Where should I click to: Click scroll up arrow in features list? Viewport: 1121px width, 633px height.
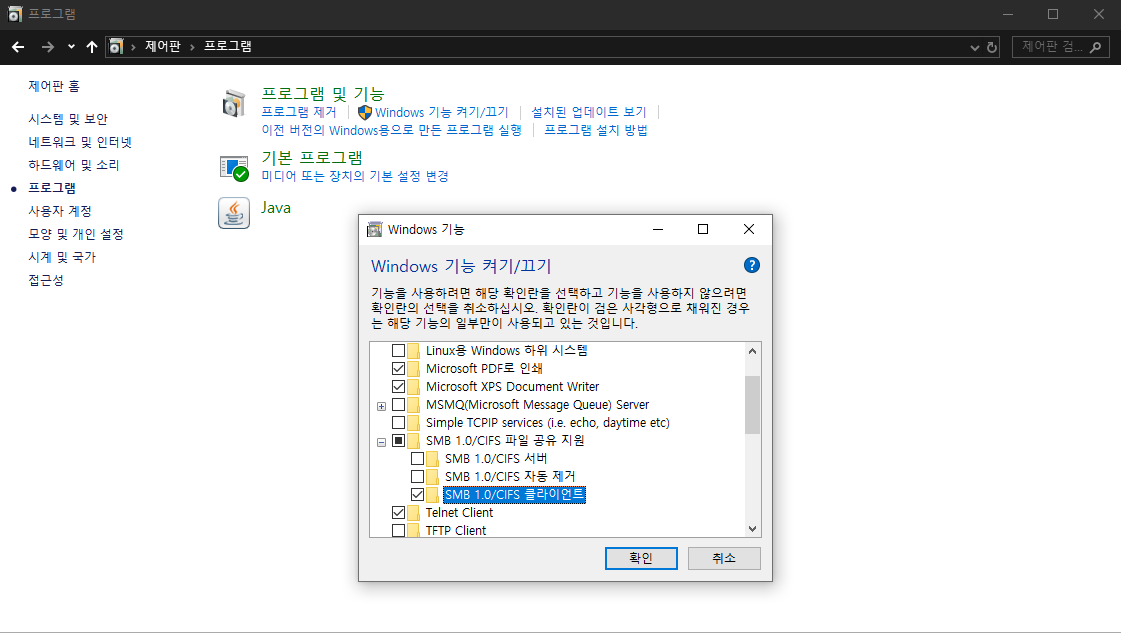(x=752, y=350)
